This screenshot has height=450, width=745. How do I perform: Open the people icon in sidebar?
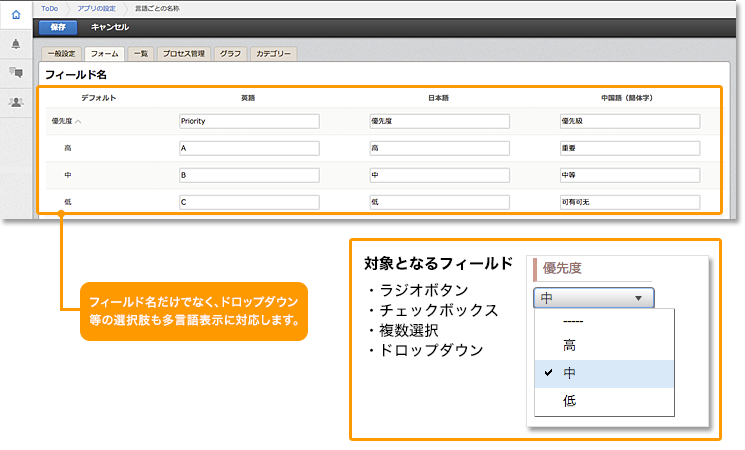point(15,102)
